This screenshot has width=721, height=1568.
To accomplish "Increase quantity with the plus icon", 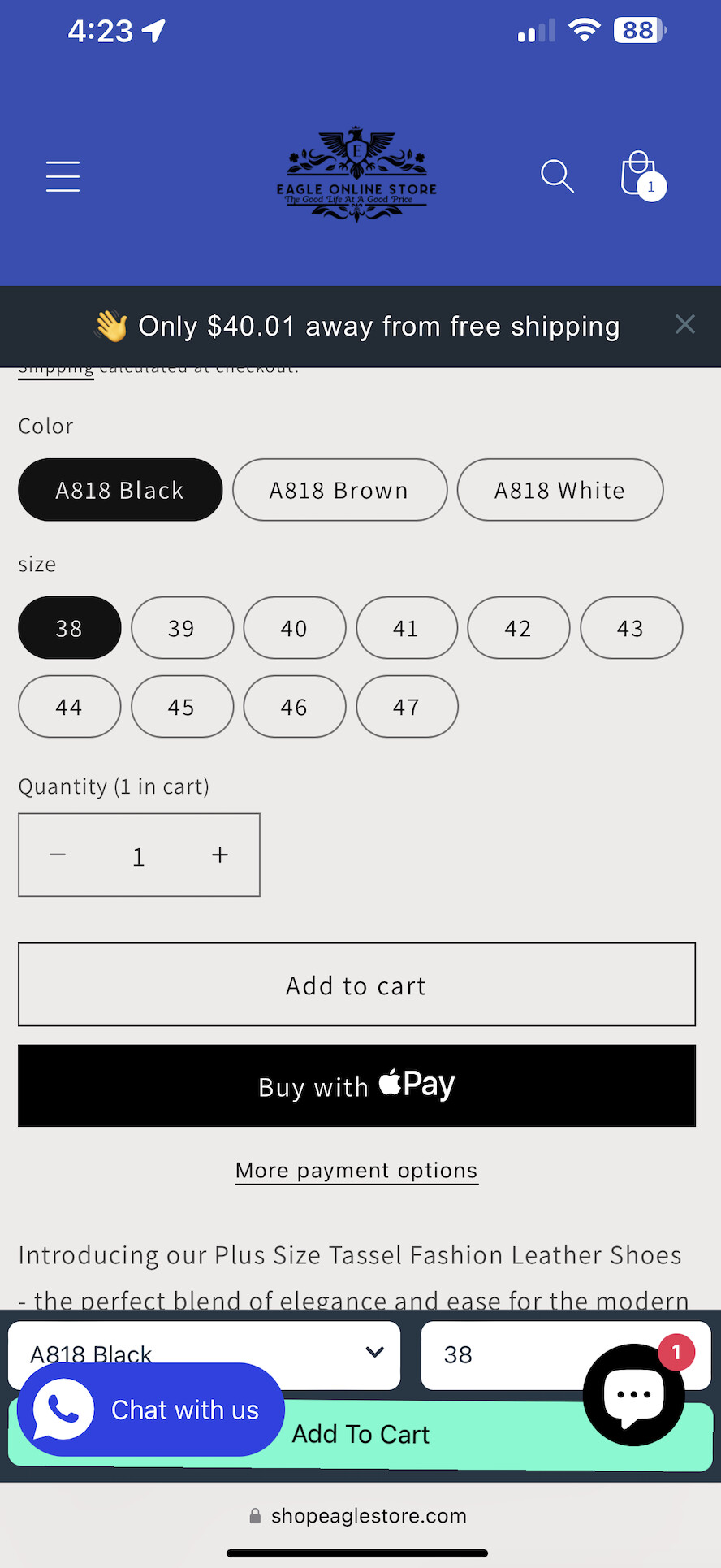I will tap(220, 855).
